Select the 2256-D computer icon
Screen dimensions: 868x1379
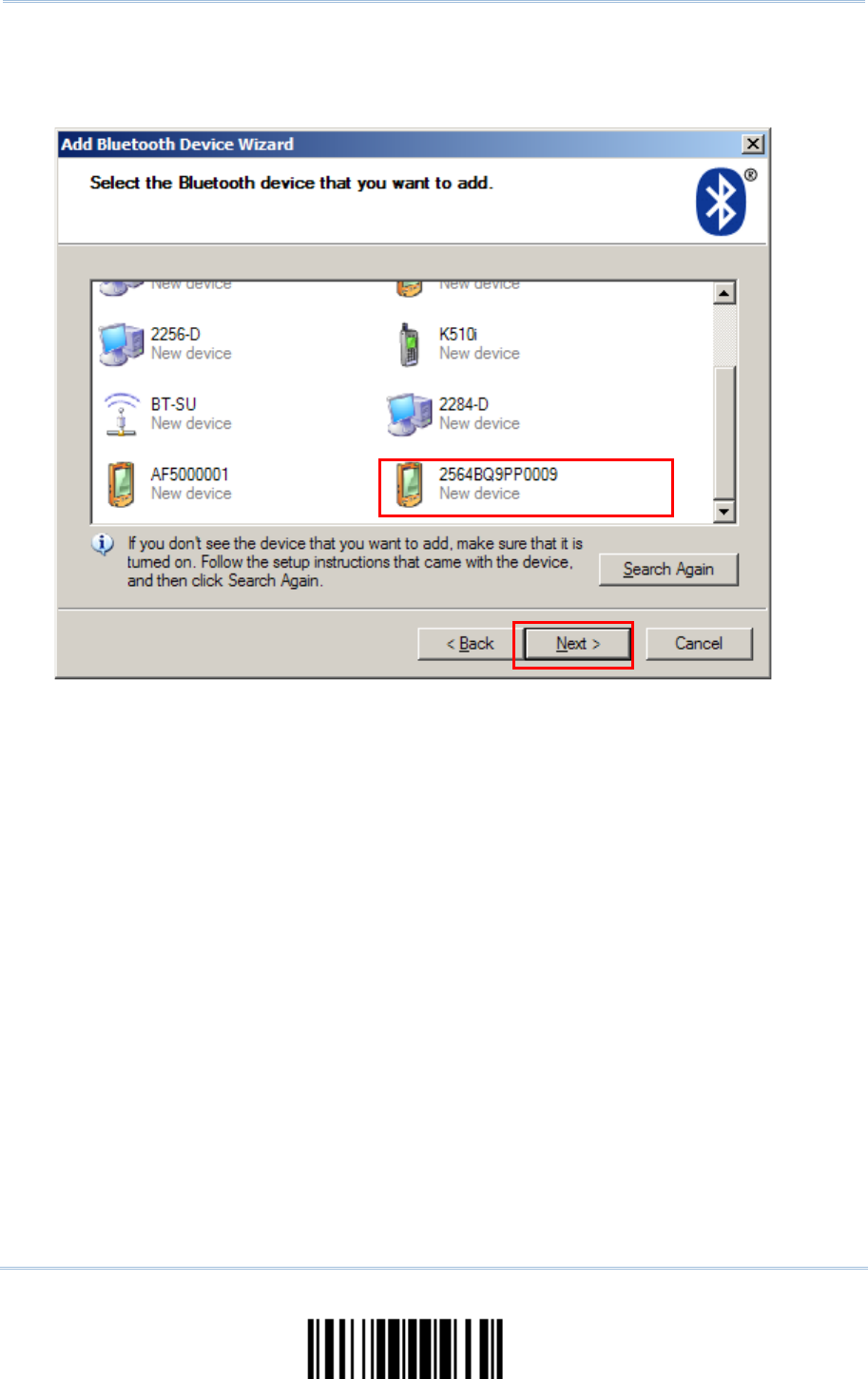click(x=121, y=344)
